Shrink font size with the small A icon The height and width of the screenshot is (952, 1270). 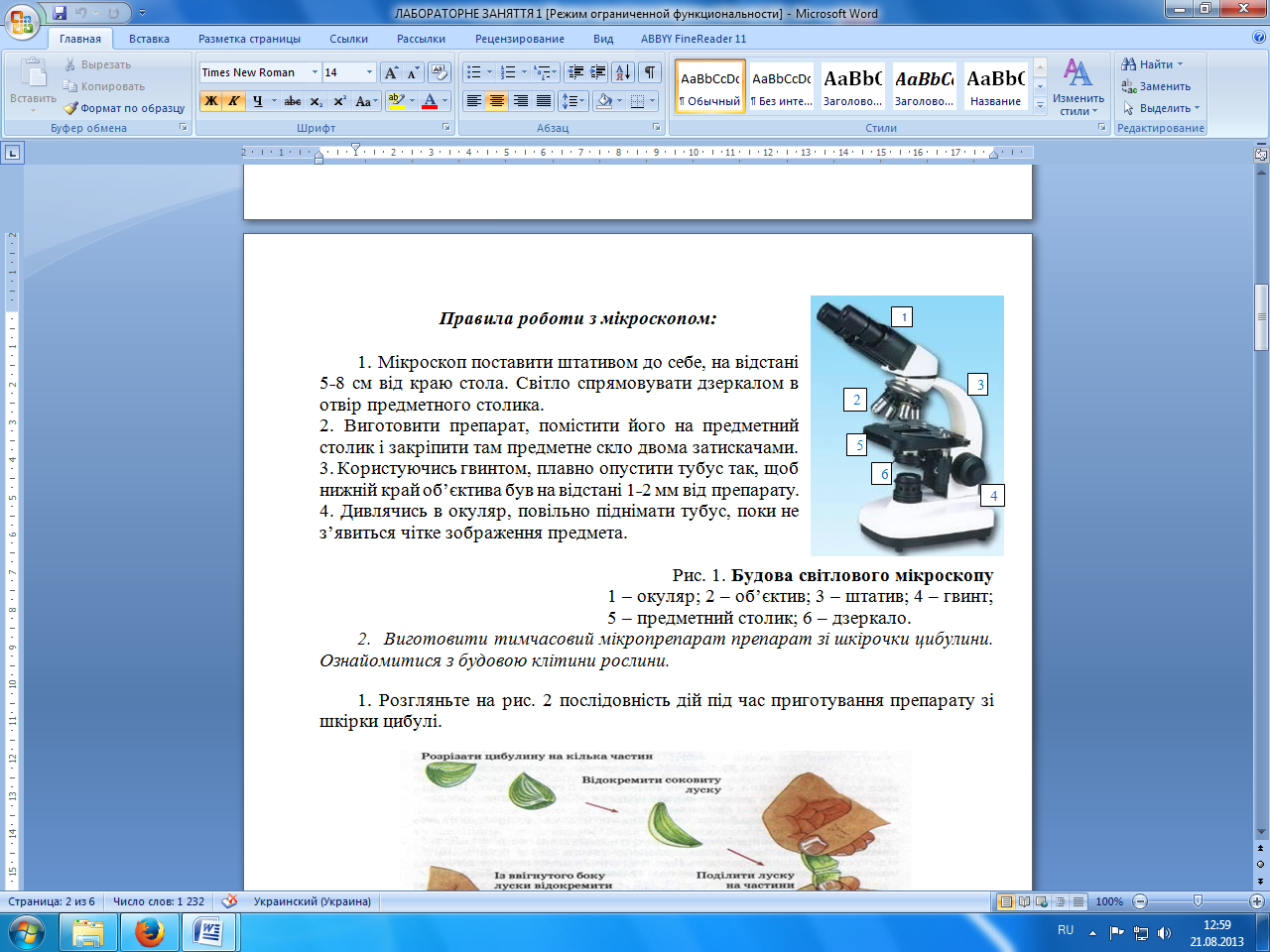(x=413, y=72)
